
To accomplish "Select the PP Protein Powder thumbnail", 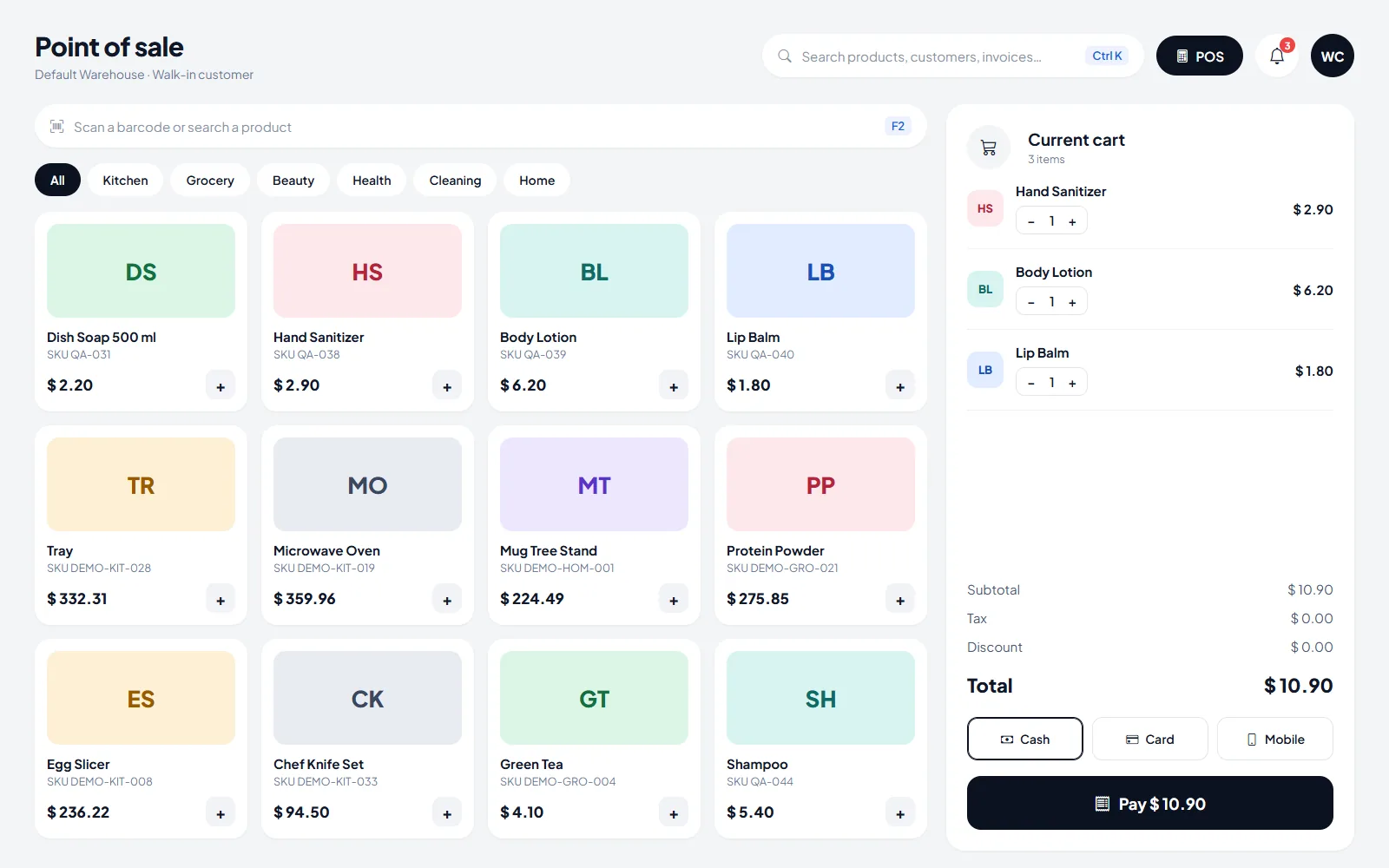I will [820, 484].
